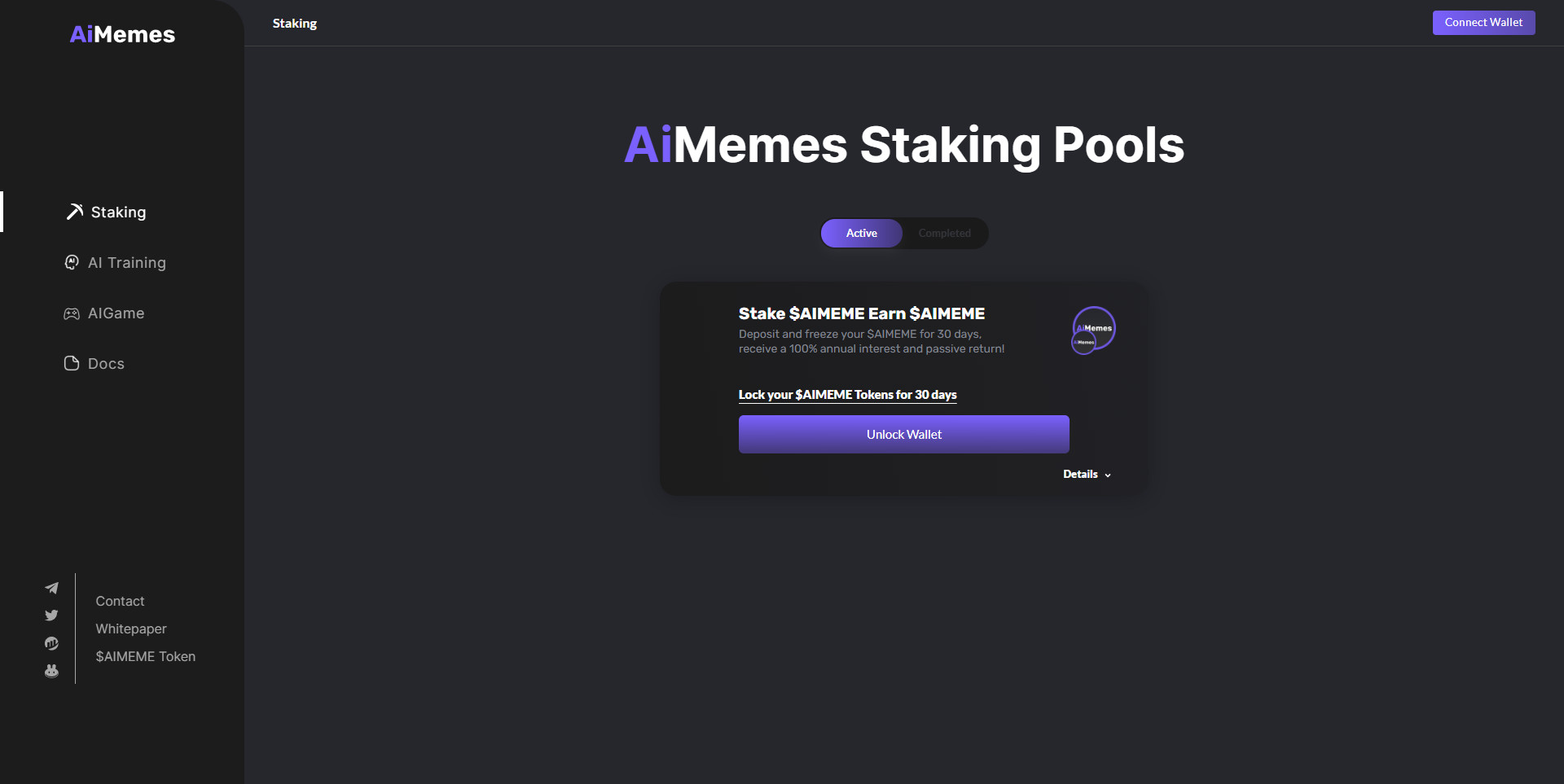The width and height of the screenshot is (1564, 784).
Task: Open the Twitter bird icon link
Action: [x=51, y=615]
